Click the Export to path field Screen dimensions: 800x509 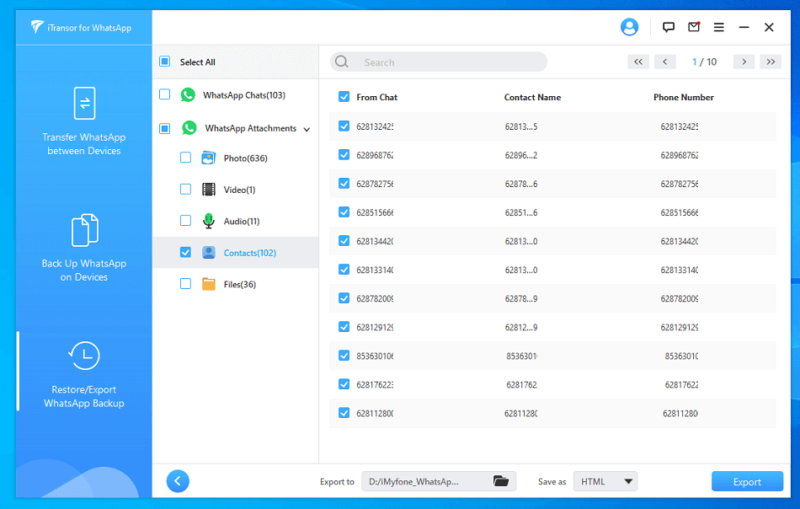pos(439,481)
